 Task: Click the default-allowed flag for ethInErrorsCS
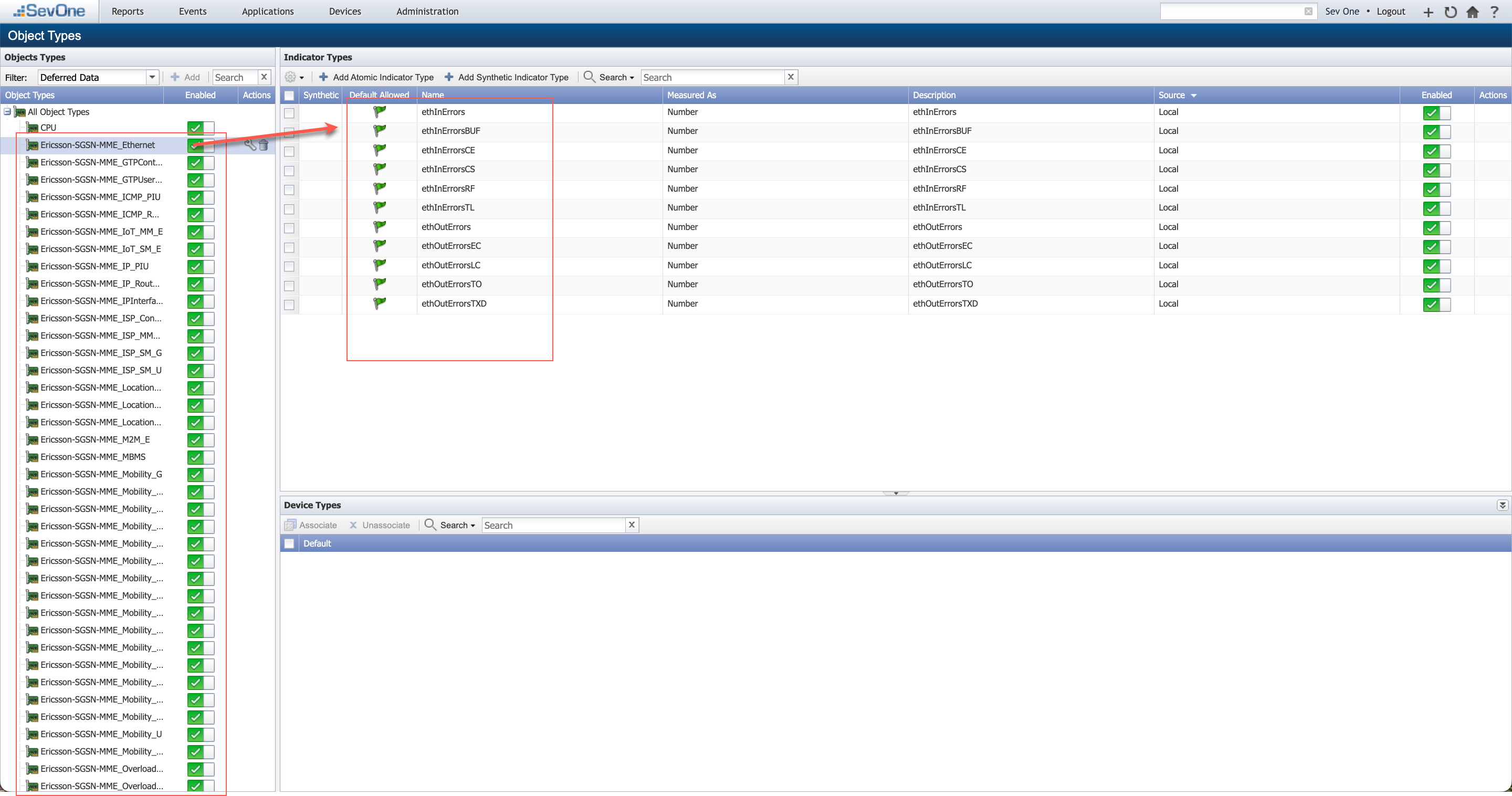380,169
